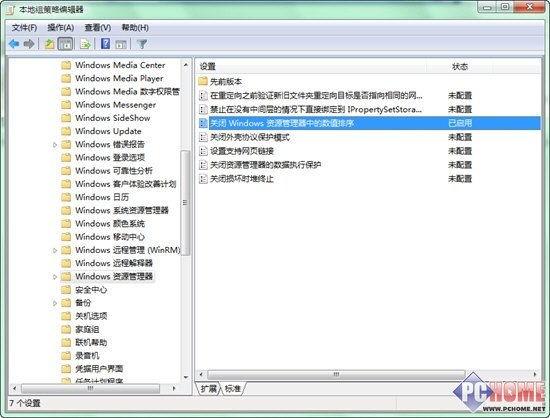The width and height of the screenshot is (550, 418).
Task: Open the 操作(A) menu
Action: [60, 28]
